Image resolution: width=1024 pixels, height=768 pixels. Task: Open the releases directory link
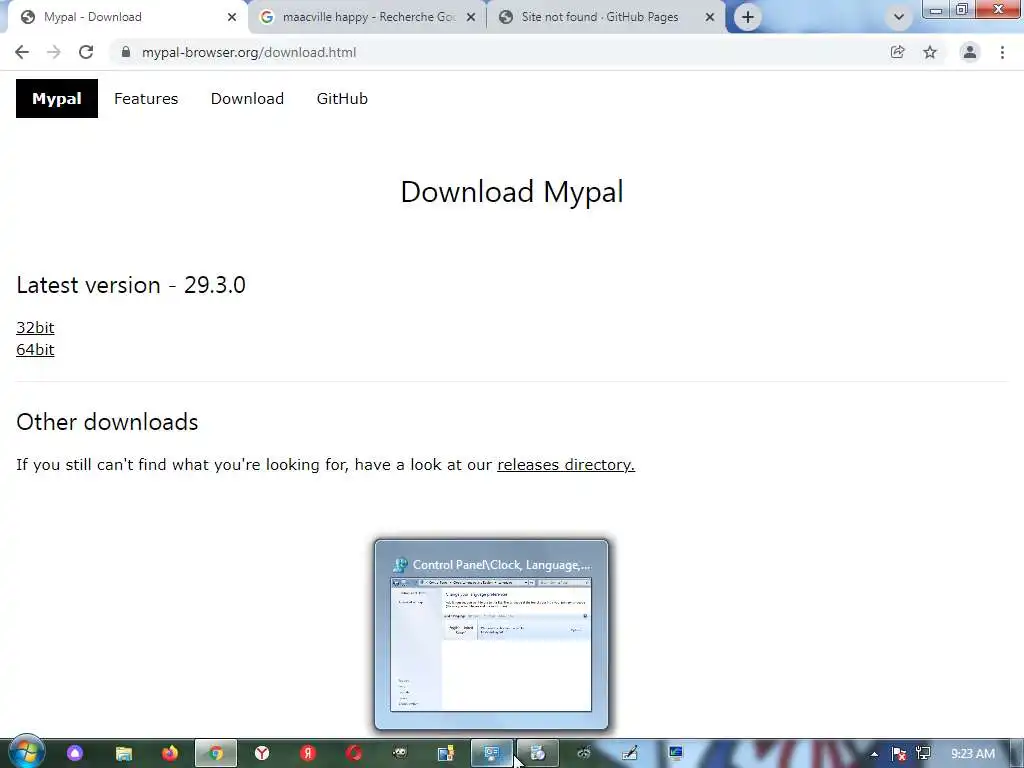coord(566,464)
